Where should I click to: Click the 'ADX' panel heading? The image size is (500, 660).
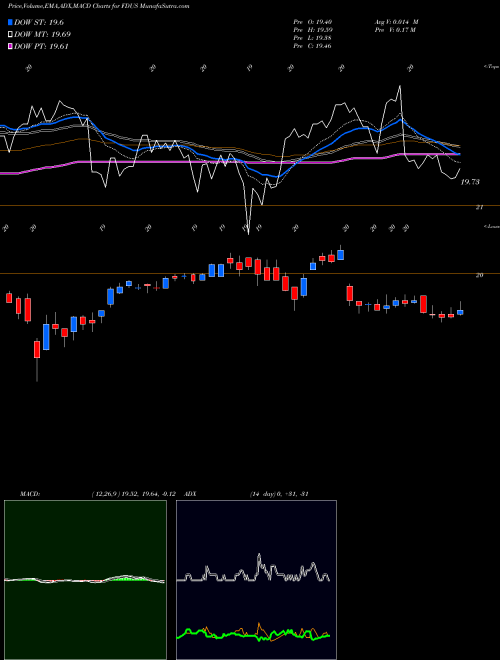point(191,494)
